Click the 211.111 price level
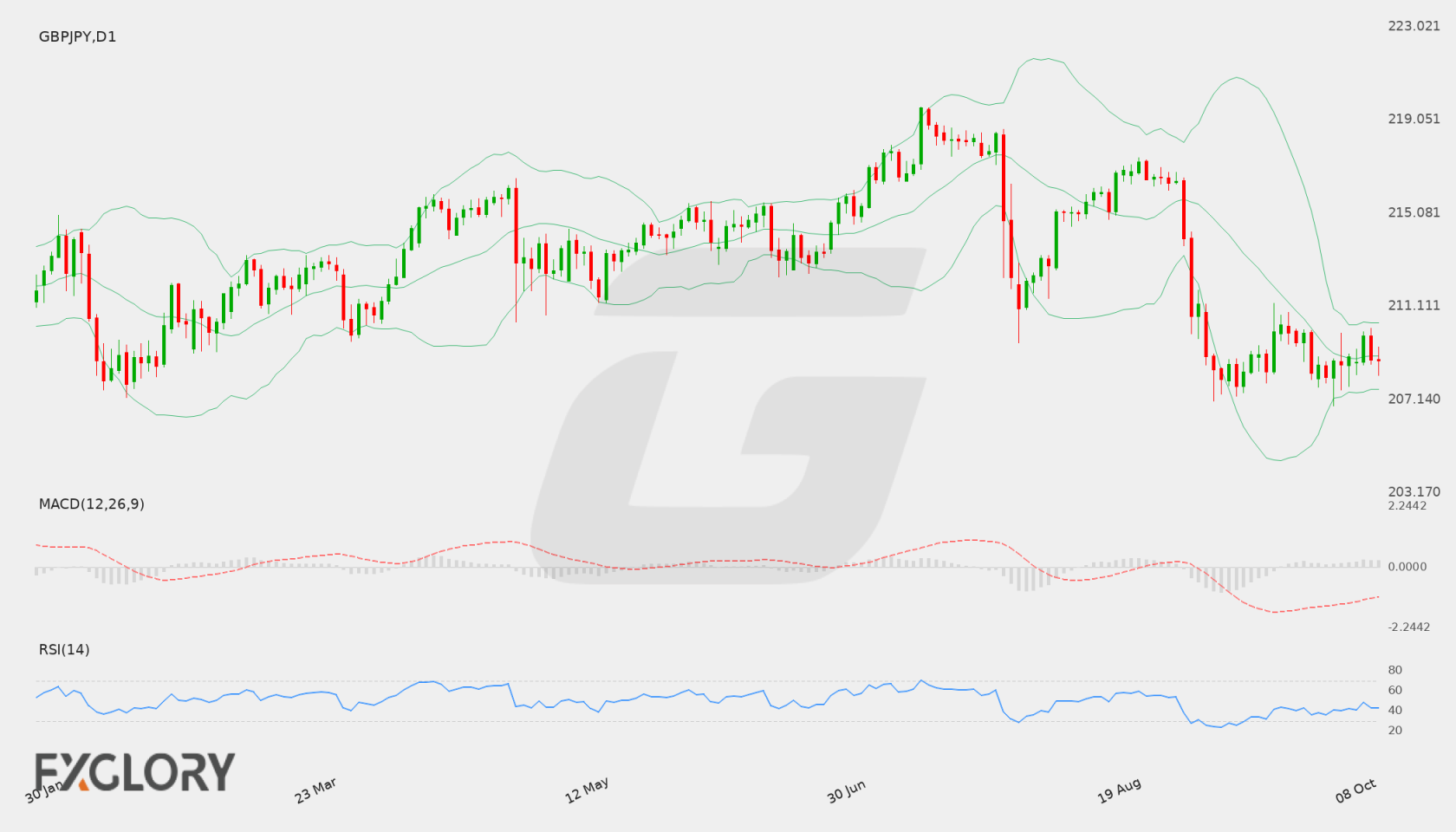 [1414, 305]
